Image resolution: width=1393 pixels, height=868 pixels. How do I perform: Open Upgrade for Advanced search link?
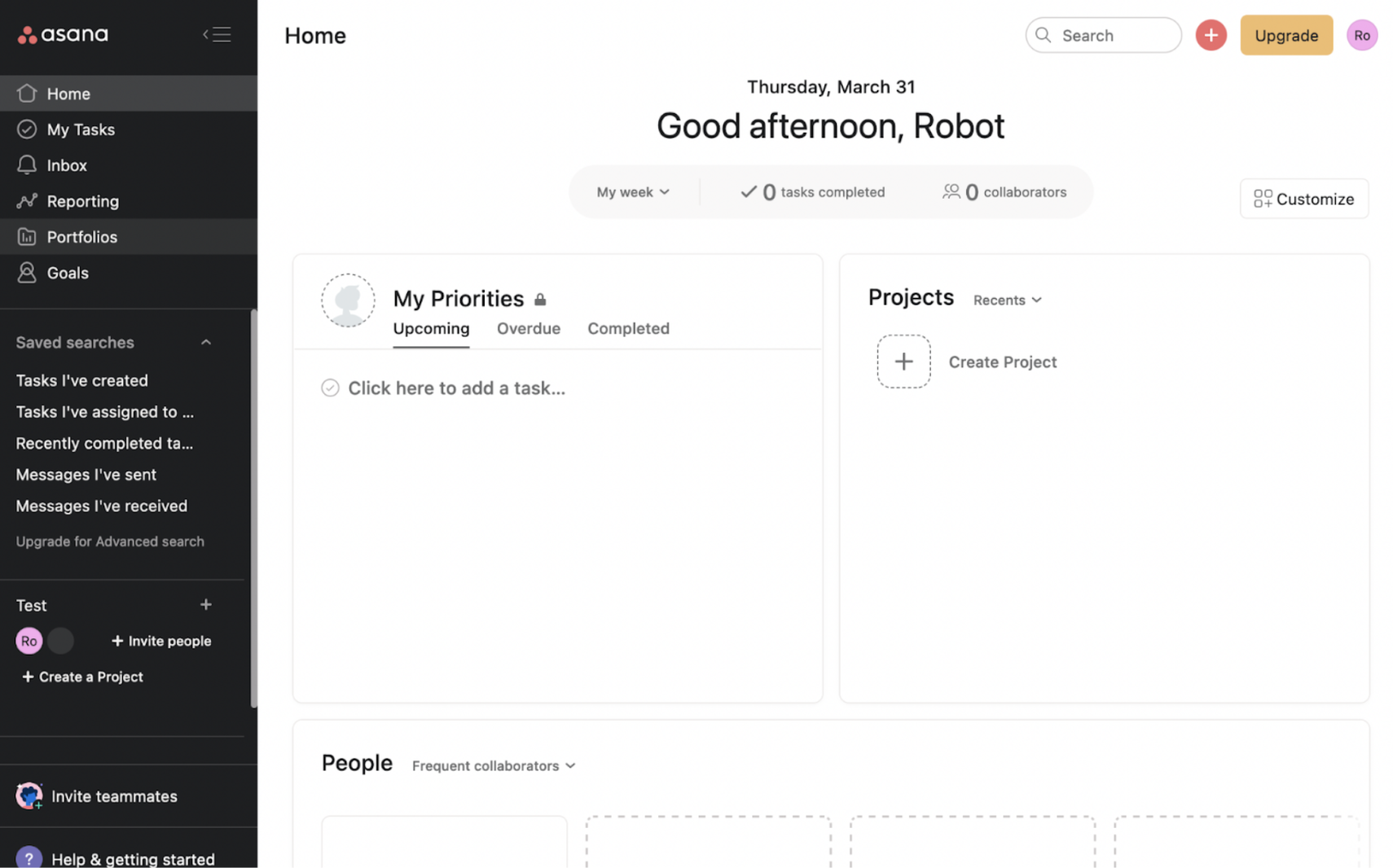click(110, 541)
